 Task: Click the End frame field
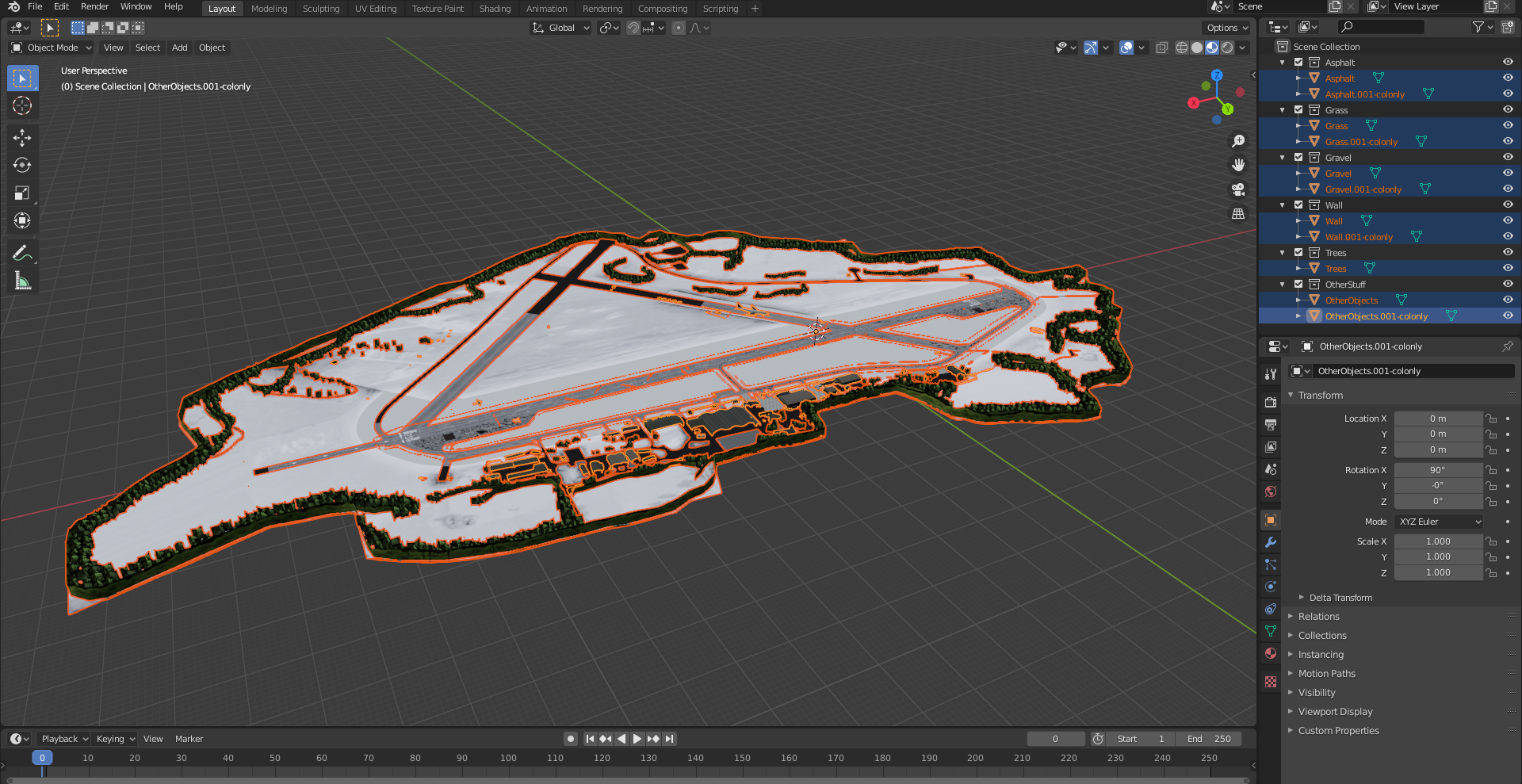tap(1209, 739)
